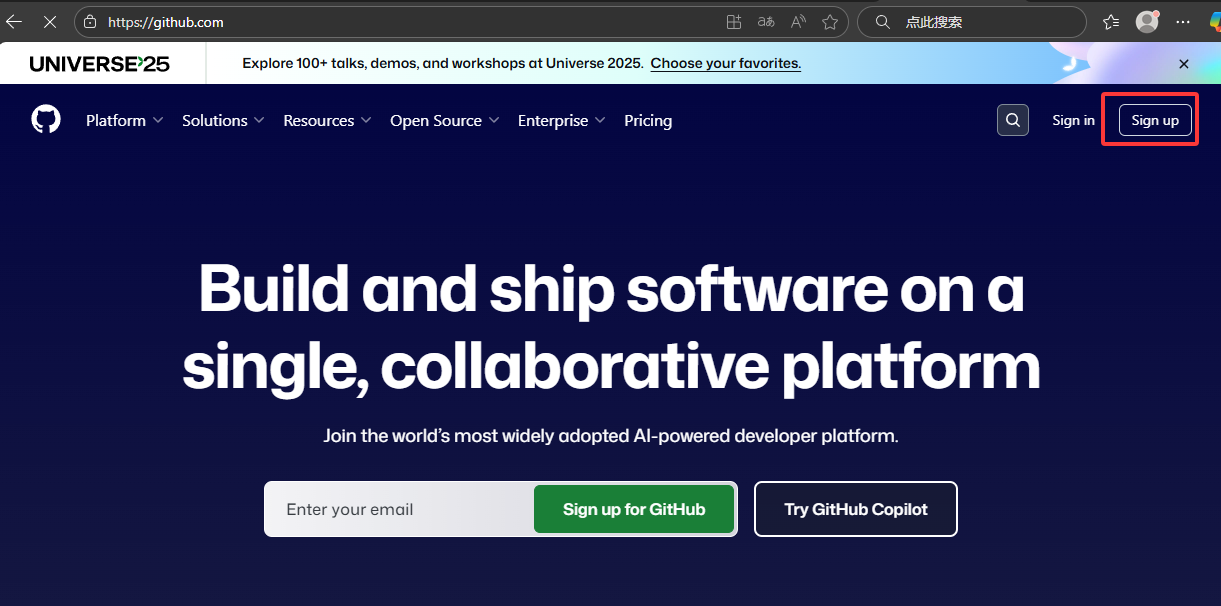Expand the Solutions menu
Viewport: 1221px width, 606px height.
[x=223, y=120]
